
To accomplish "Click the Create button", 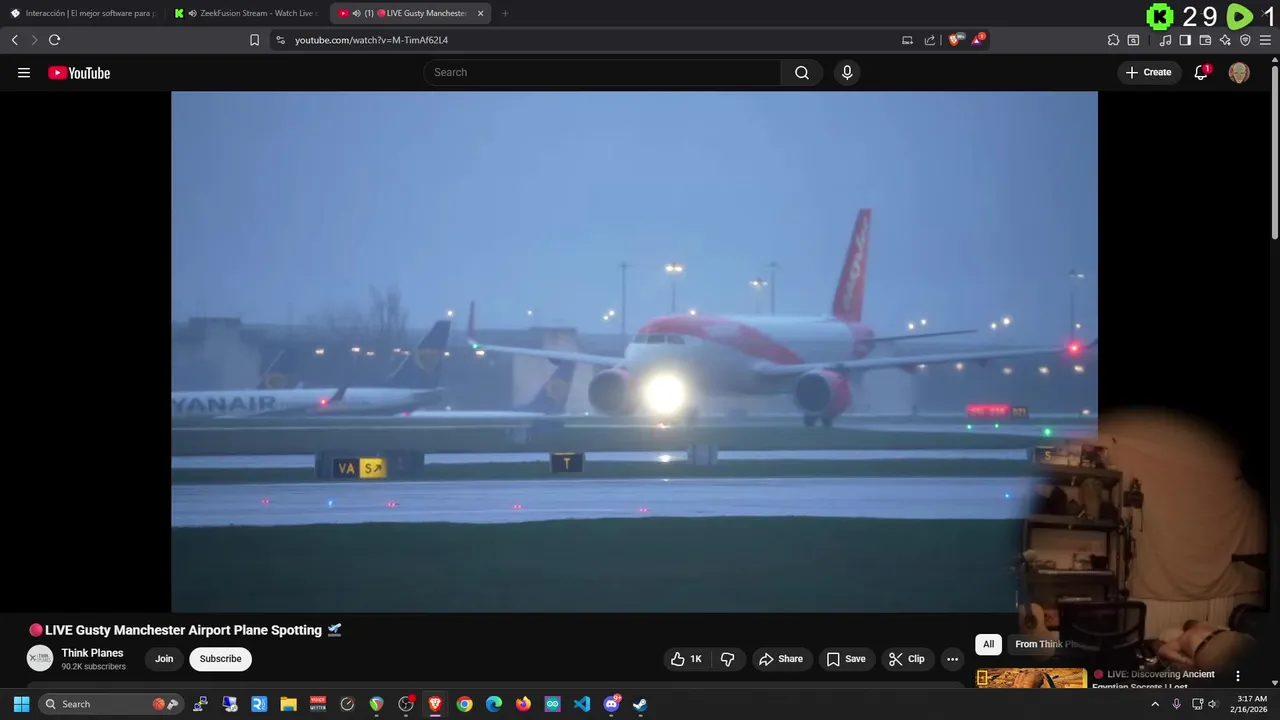I will click(x=1149, y=72).
